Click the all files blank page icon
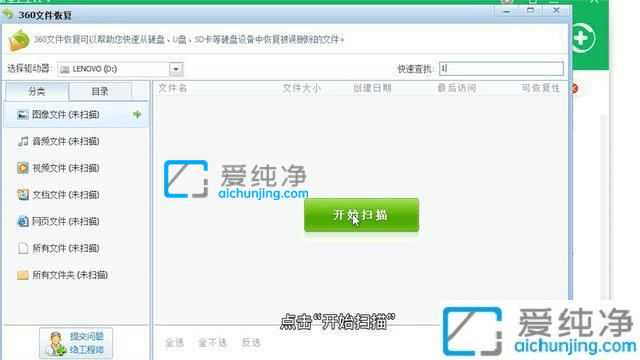Screen dimensions: 640x360 point(23,248)
